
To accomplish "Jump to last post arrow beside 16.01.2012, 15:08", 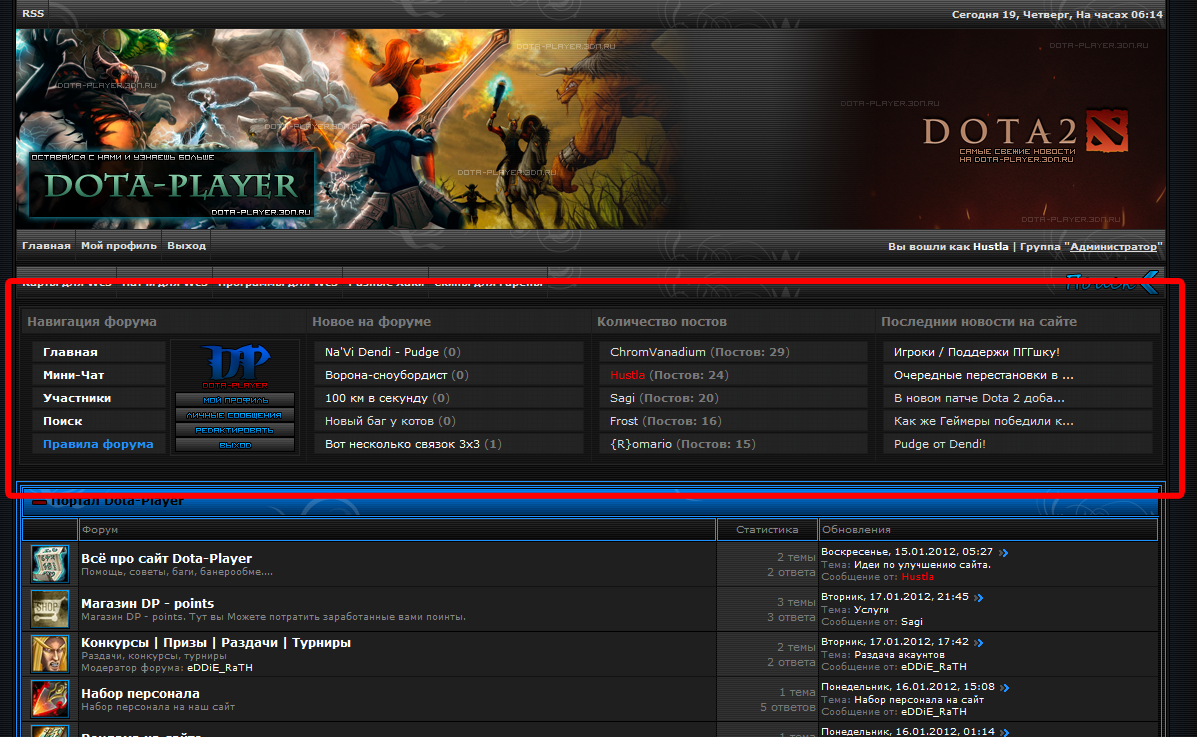I will point(1005,687).
